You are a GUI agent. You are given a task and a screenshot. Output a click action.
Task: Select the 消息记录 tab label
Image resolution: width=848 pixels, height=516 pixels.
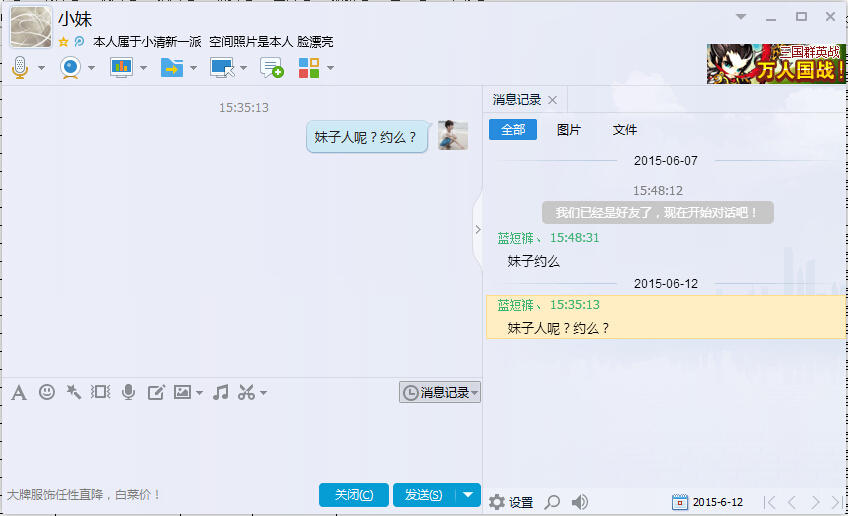[516, 100]
